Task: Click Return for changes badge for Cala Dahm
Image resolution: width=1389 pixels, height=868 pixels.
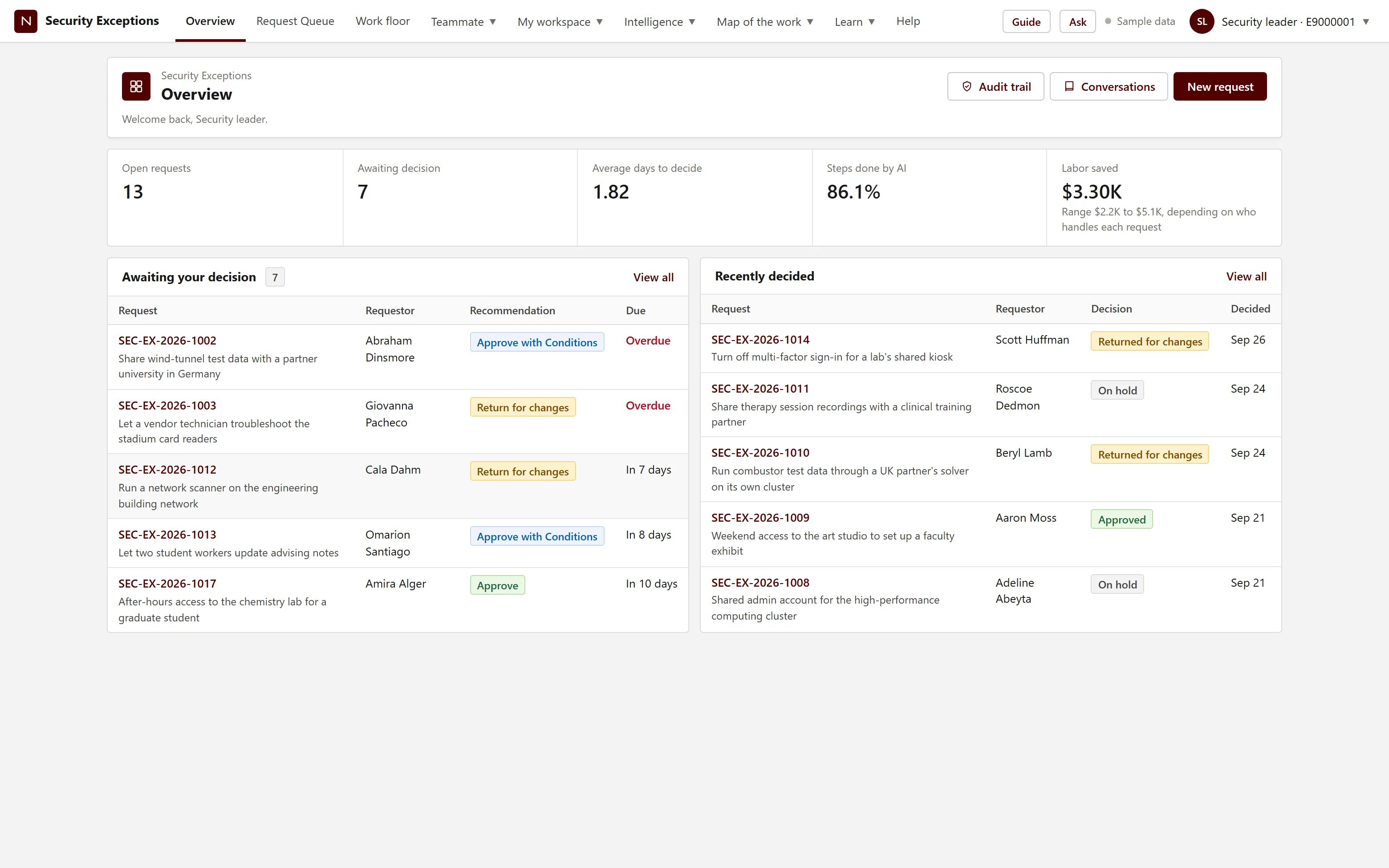Action: pyautogui.click(x=522, y=471)
